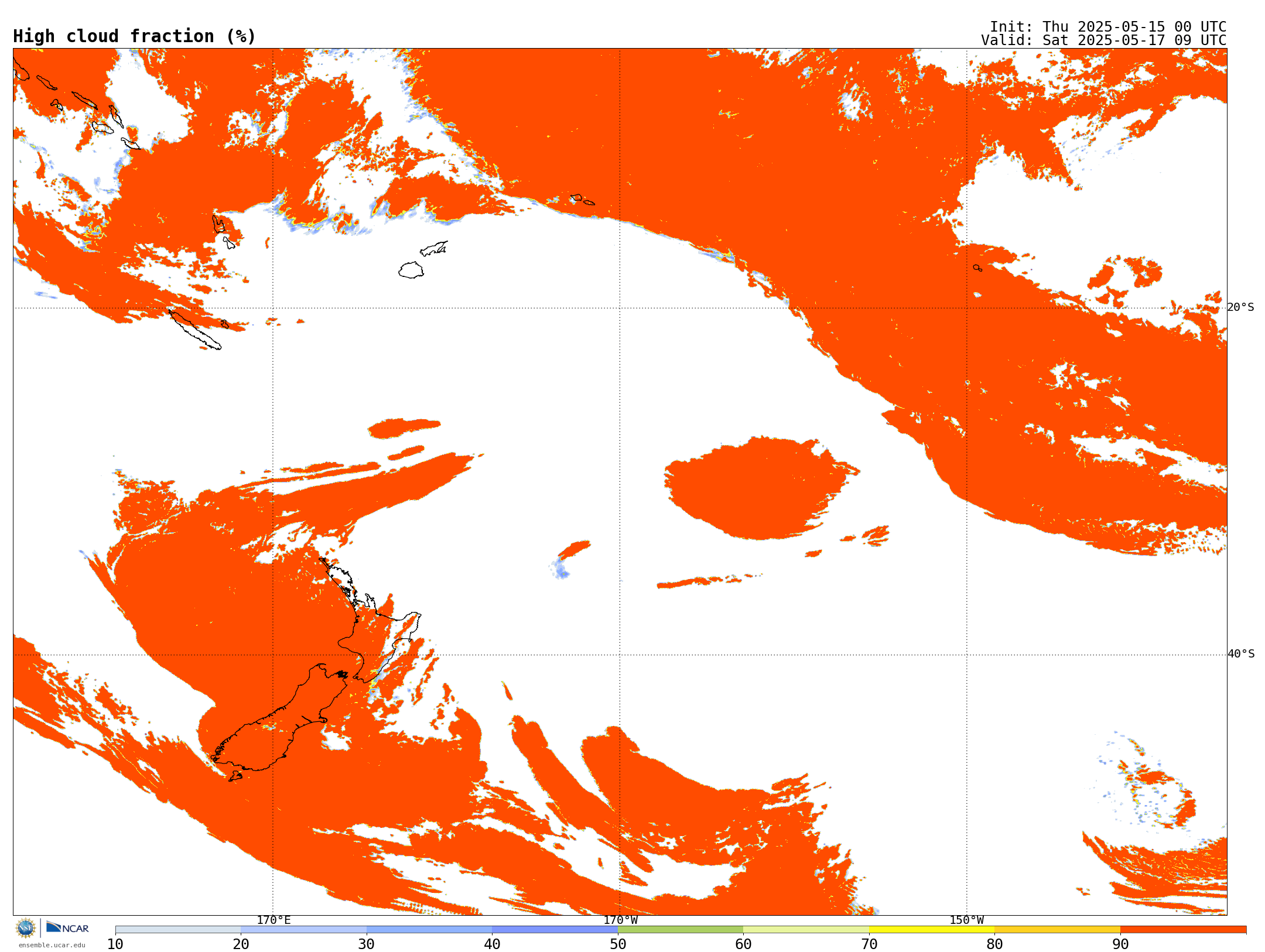Click the 10–20 pale gray colorbar segment
Viewport: 1265px width, 952px height.
coord(178,930)
